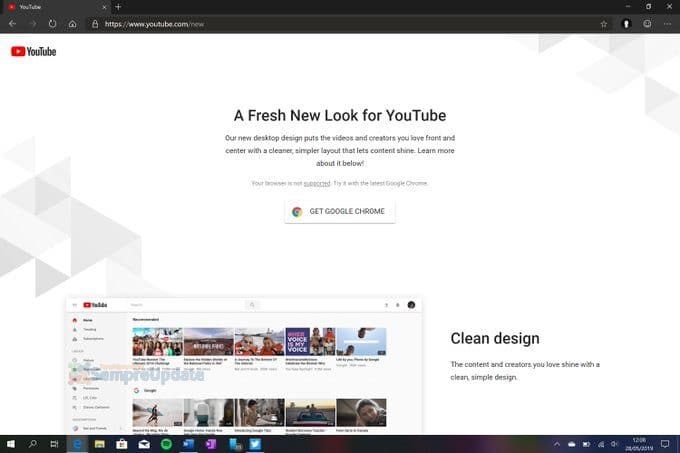The image size is (680, 453).
Task: Select the YouTube tab
Action: 56,7
